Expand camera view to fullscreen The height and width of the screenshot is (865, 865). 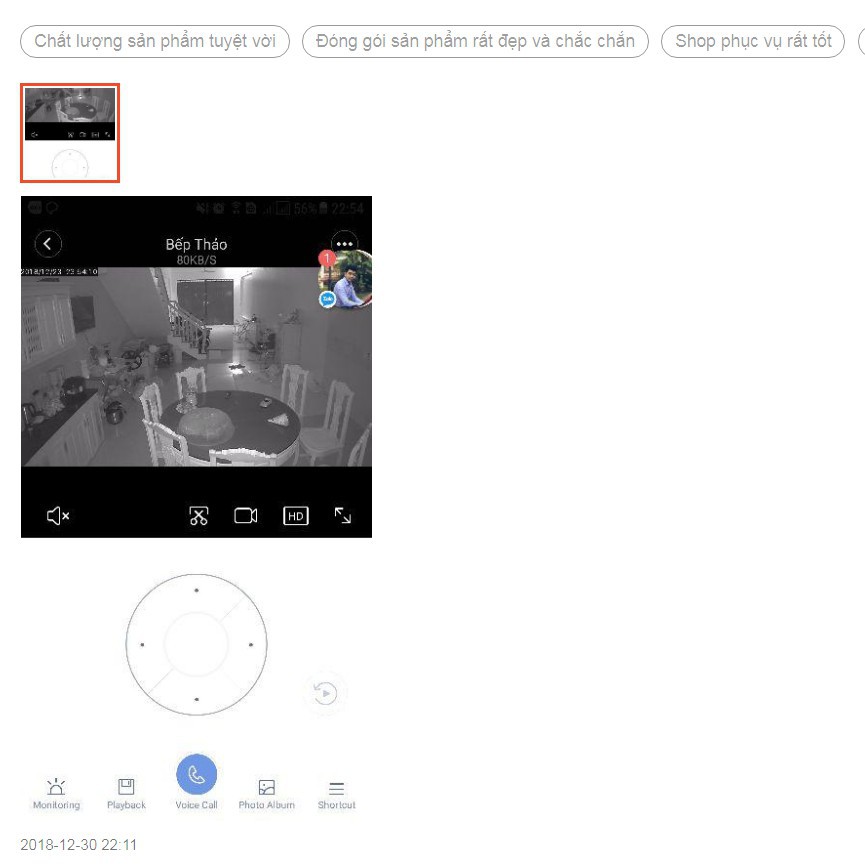pyautogui.click(x=343, y=516)
